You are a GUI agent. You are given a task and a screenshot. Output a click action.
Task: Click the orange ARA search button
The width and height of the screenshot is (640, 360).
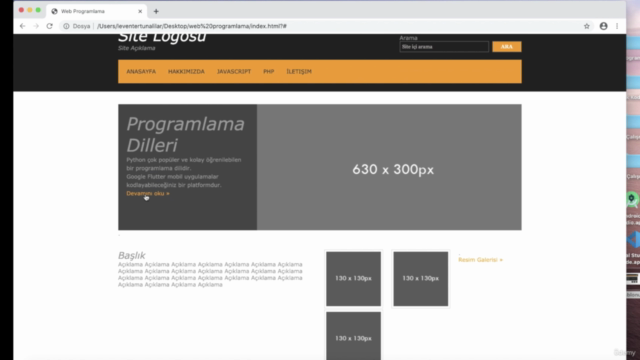click(507, 47)
